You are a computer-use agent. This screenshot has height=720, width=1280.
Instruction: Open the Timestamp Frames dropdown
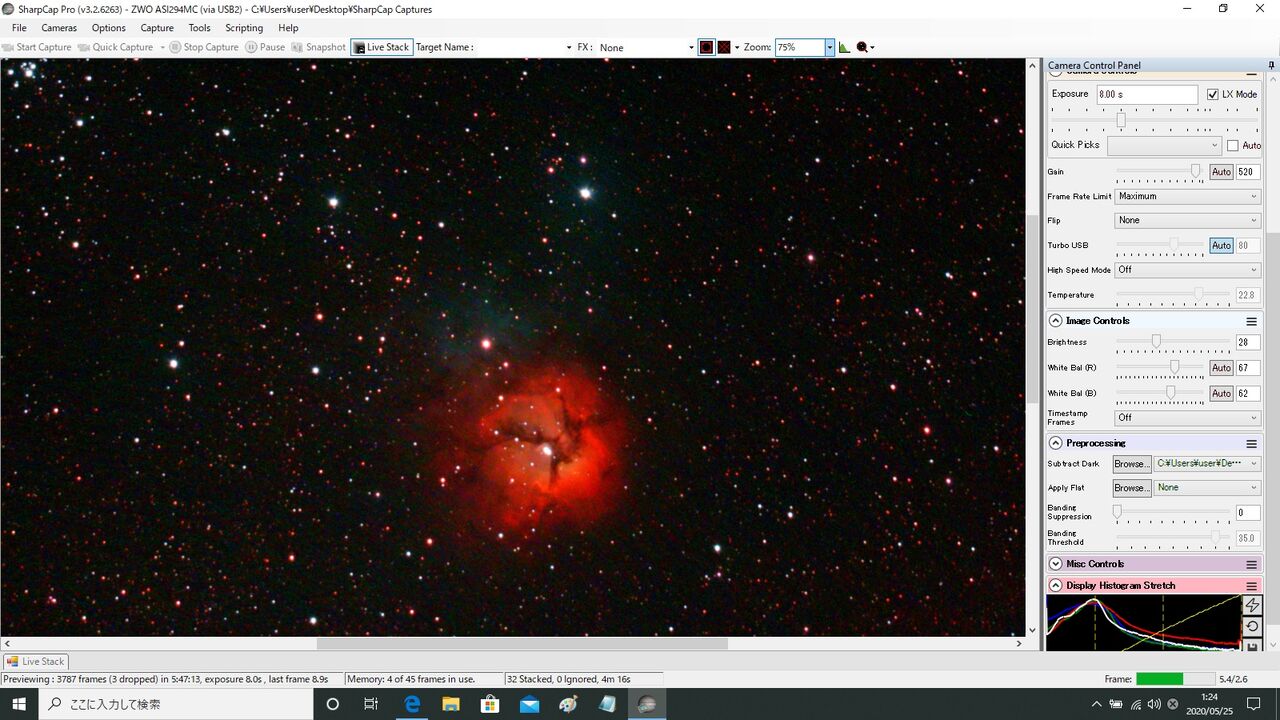click(1187, 418)
